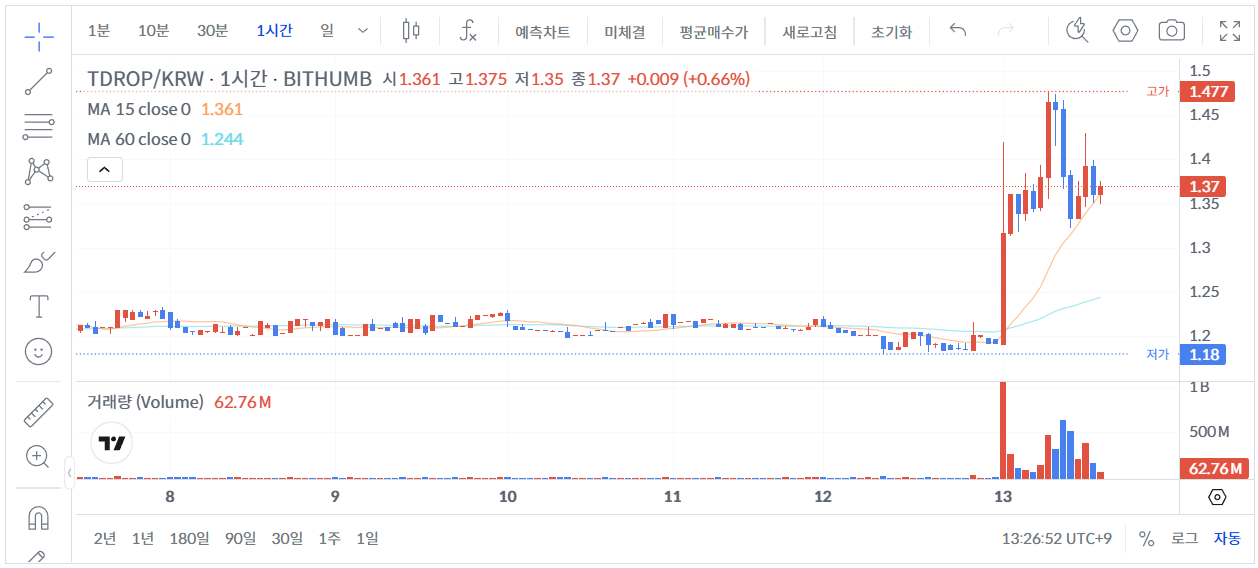Click the 1.18 low price label

coord(1204,355)
